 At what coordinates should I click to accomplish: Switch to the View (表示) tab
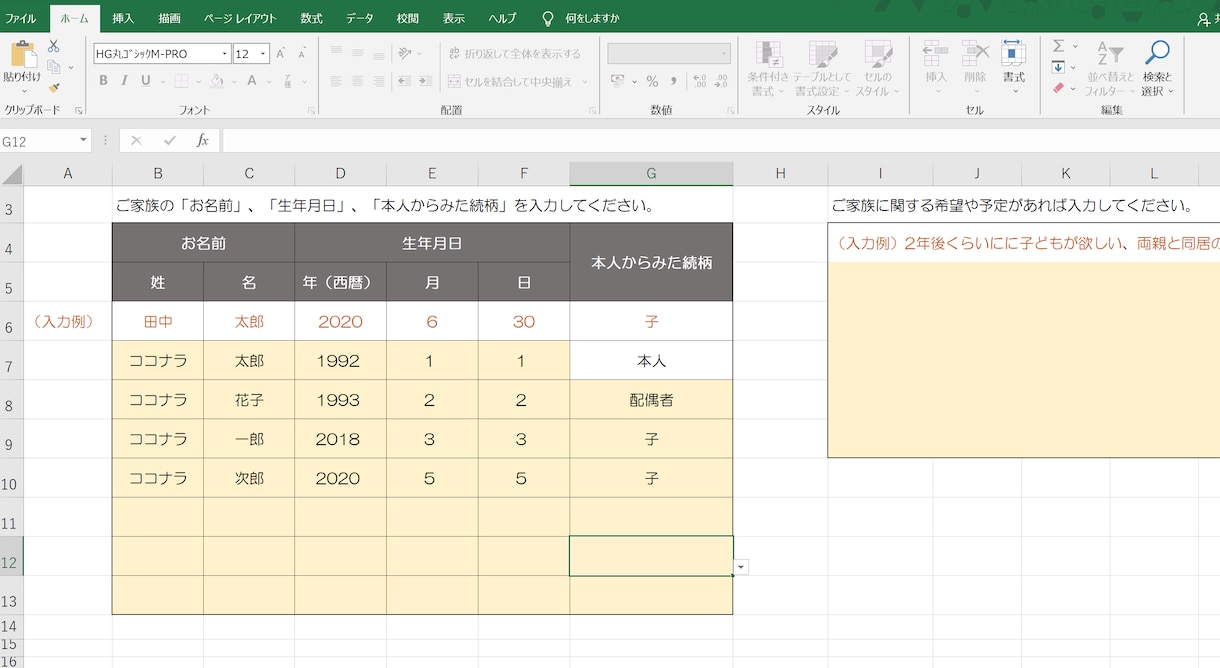pos(454,18)
